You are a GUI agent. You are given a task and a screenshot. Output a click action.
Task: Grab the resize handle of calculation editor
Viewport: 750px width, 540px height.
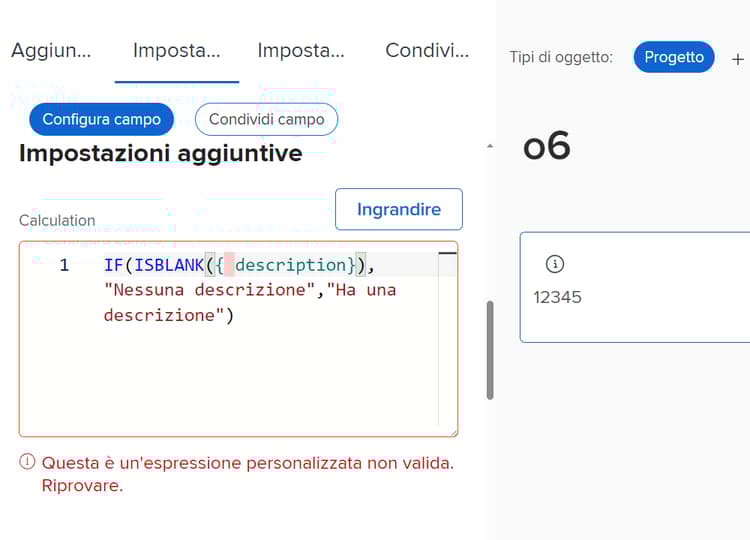453,431
